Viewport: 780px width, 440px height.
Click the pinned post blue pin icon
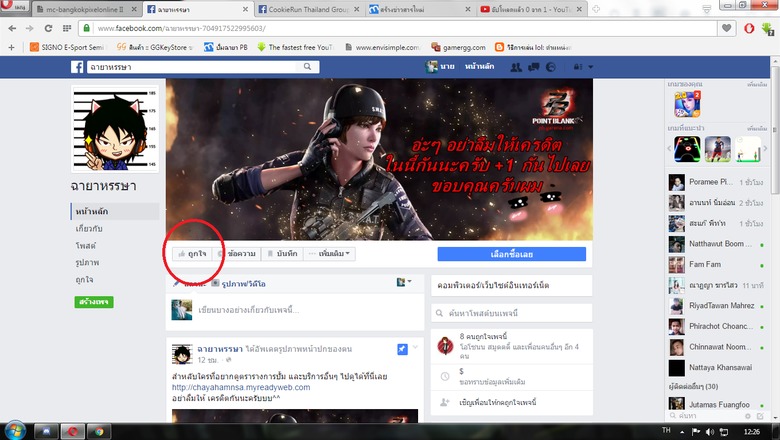(401, 348)
